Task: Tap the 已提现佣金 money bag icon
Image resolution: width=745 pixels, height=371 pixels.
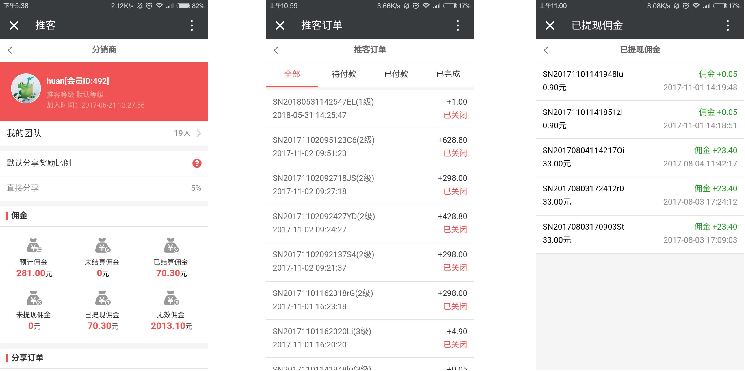Action: 103,298
